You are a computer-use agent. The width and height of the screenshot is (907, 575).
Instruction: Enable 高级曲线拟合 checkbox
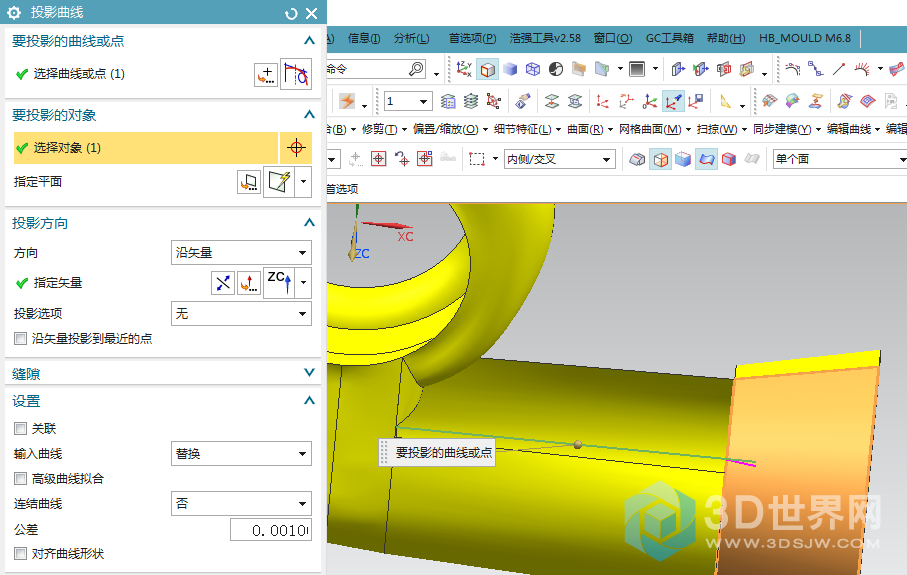pyautogui.click(x=20, y=479)
